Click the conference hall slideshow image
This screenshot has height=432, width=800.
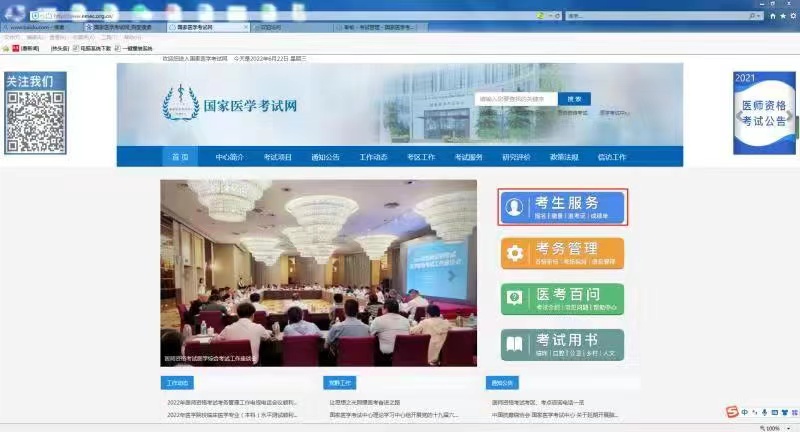(318, 273)
